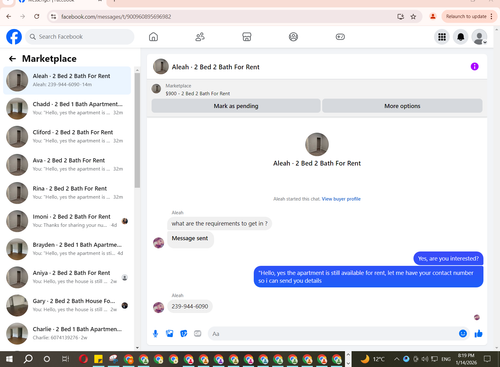Go to Facebook Home icon

coord(153,37)
